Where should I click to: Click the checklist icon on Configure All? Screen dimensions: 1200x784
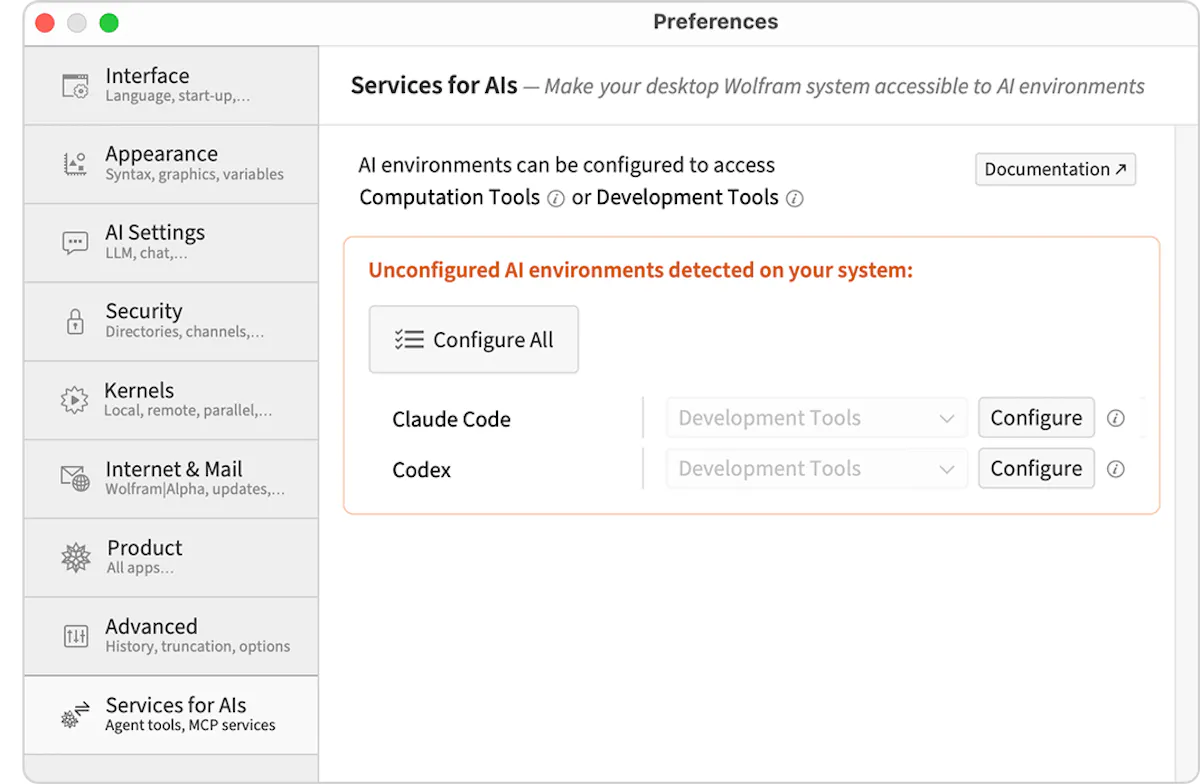(x=409, y=340)
